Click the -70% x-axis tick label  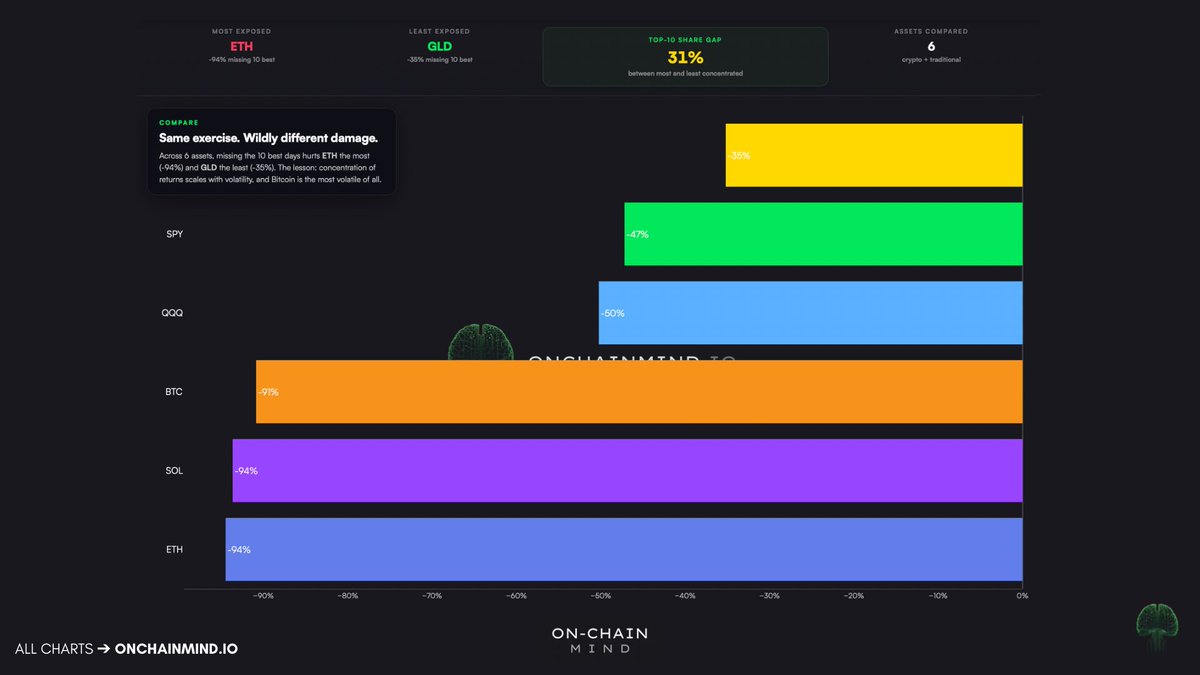coord(432,596)
